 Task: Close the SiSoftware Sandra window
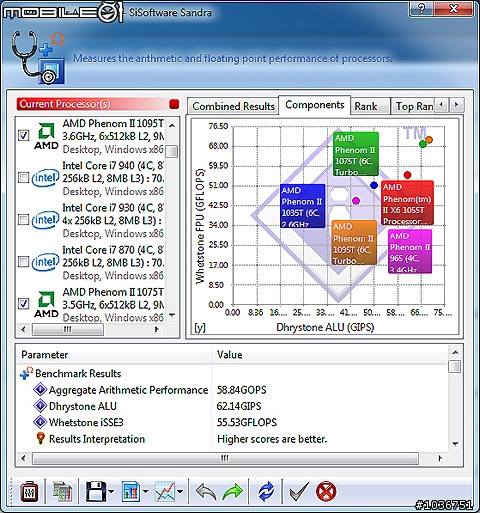pos(454,8)
